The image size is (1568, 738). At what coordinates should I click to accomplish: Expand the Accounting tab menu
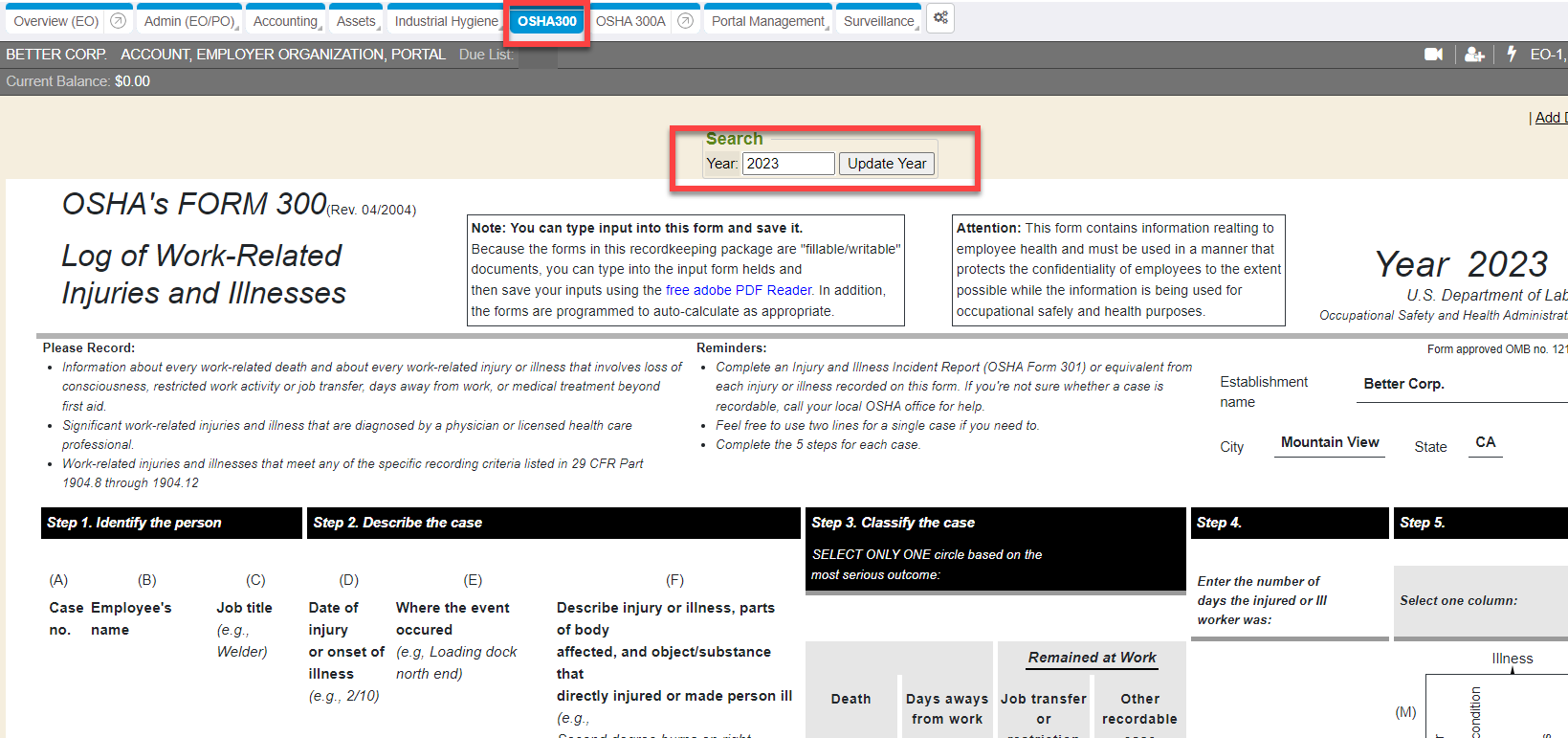tap(285, 21)
